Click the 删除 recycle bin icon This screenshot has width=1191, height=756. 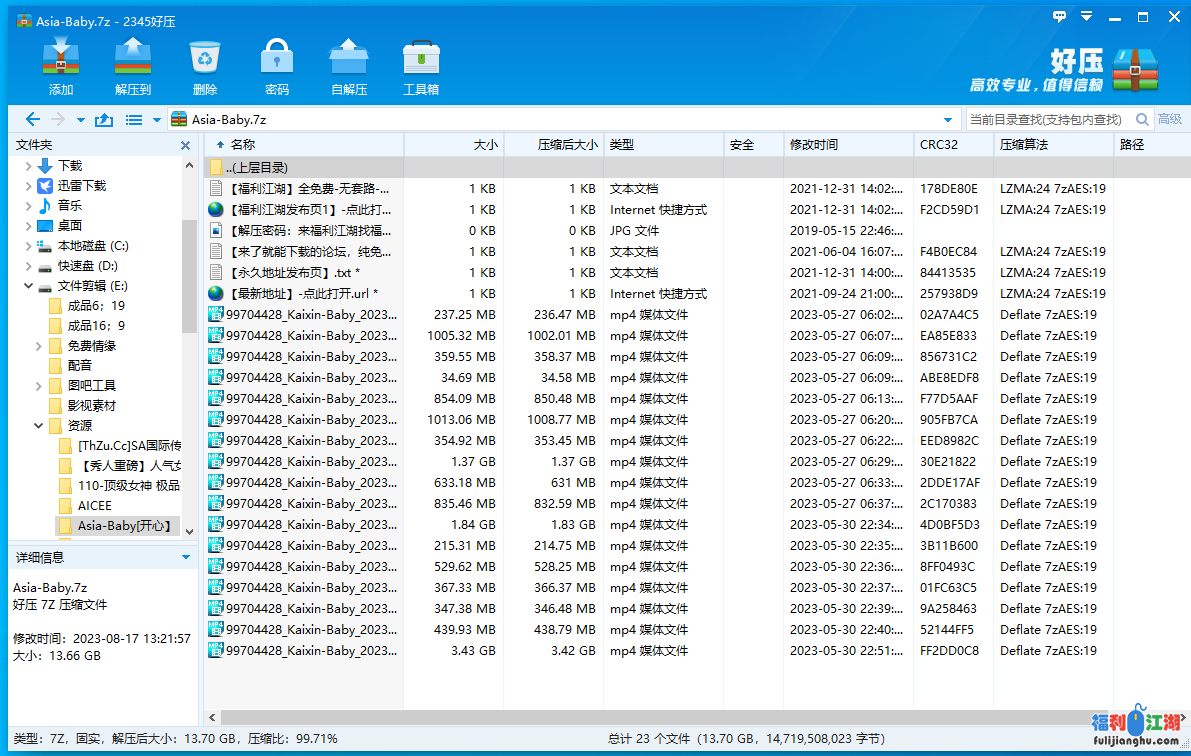[x=205, y=60]
